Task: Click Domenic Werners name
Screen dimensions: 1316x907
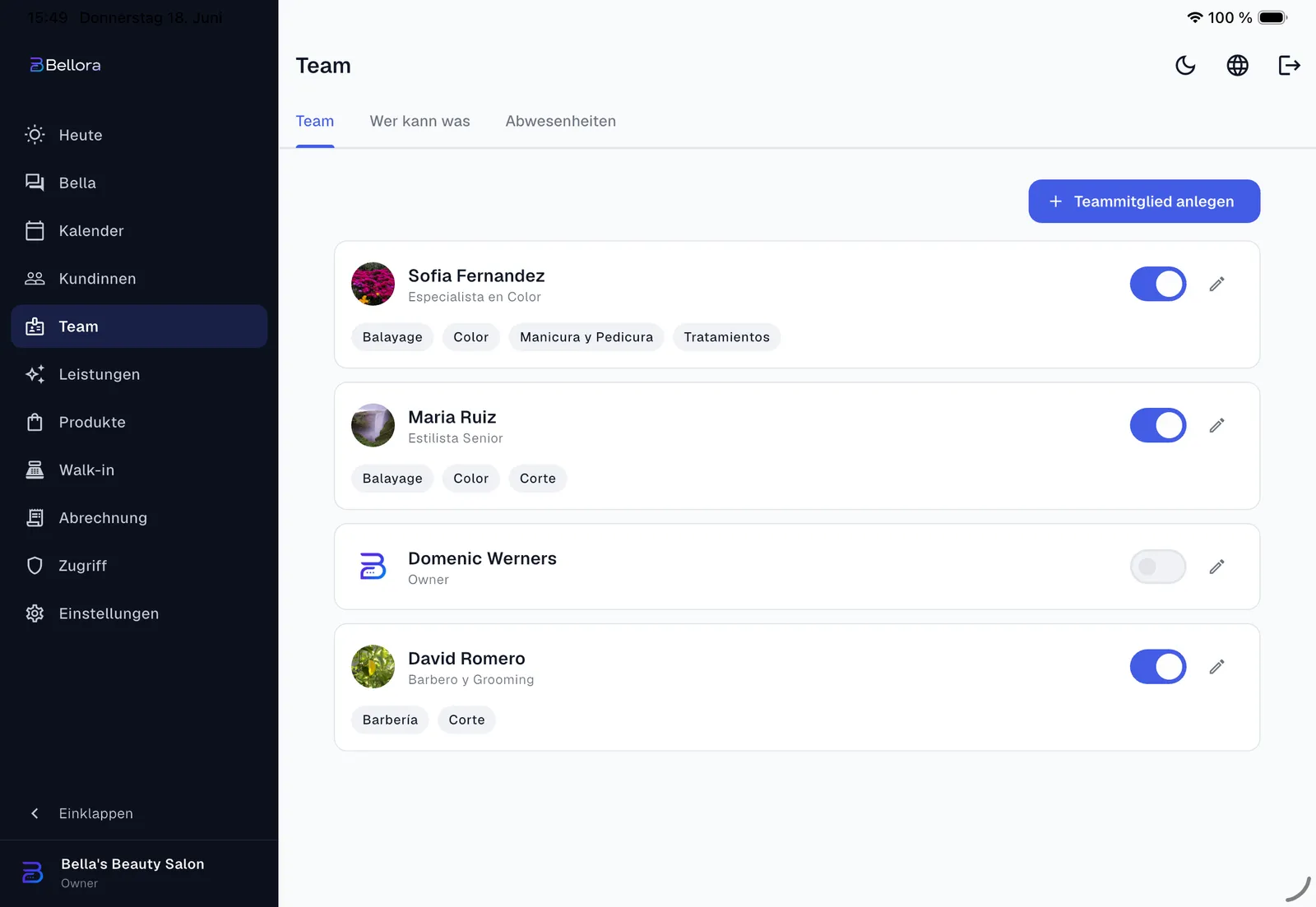Action: click(482, 558)
